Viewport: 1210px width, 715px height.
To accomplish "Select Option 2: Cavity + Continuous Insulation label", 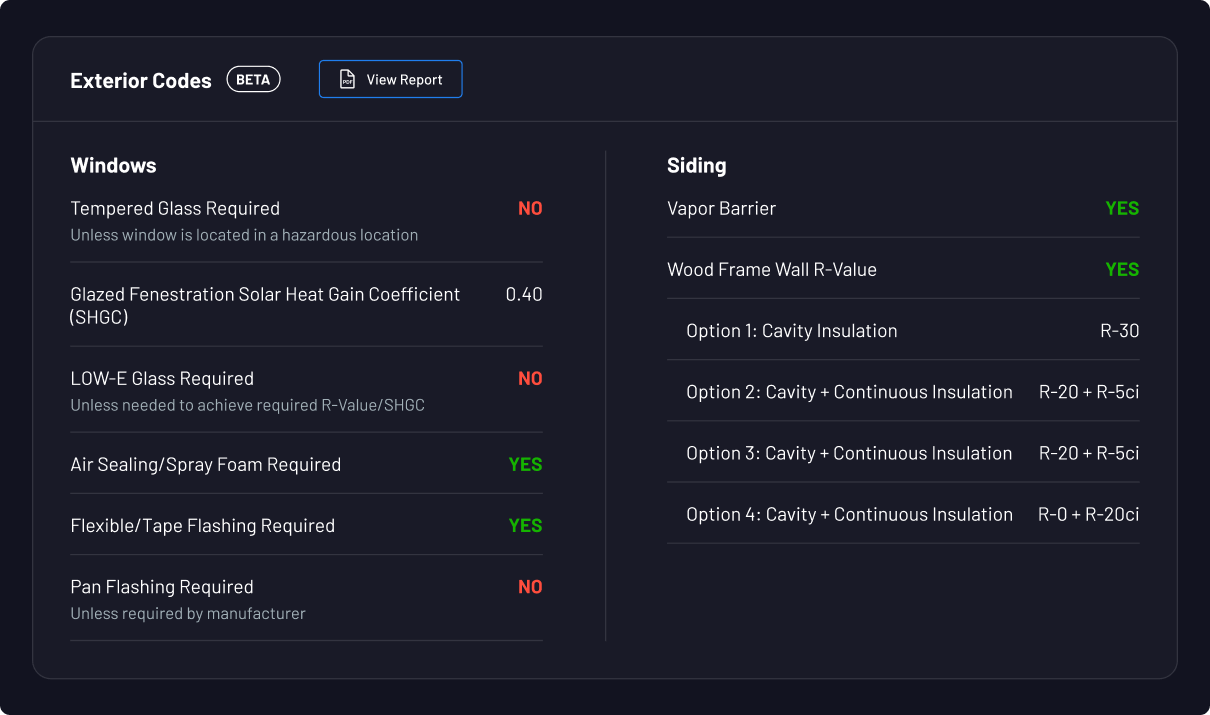I will (849, 392).
